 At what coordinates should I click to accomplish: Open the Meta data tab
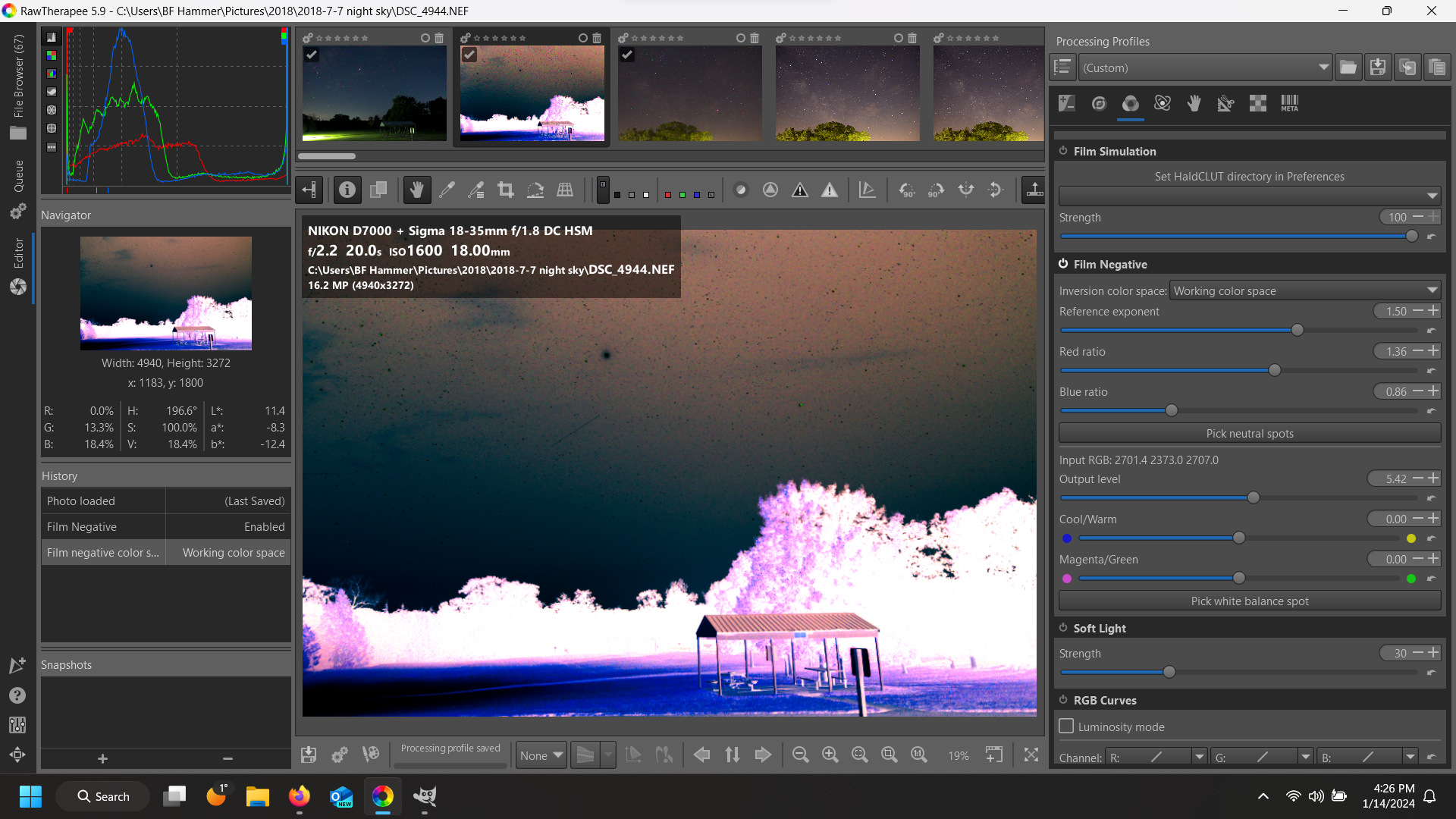click(1289, 104)
